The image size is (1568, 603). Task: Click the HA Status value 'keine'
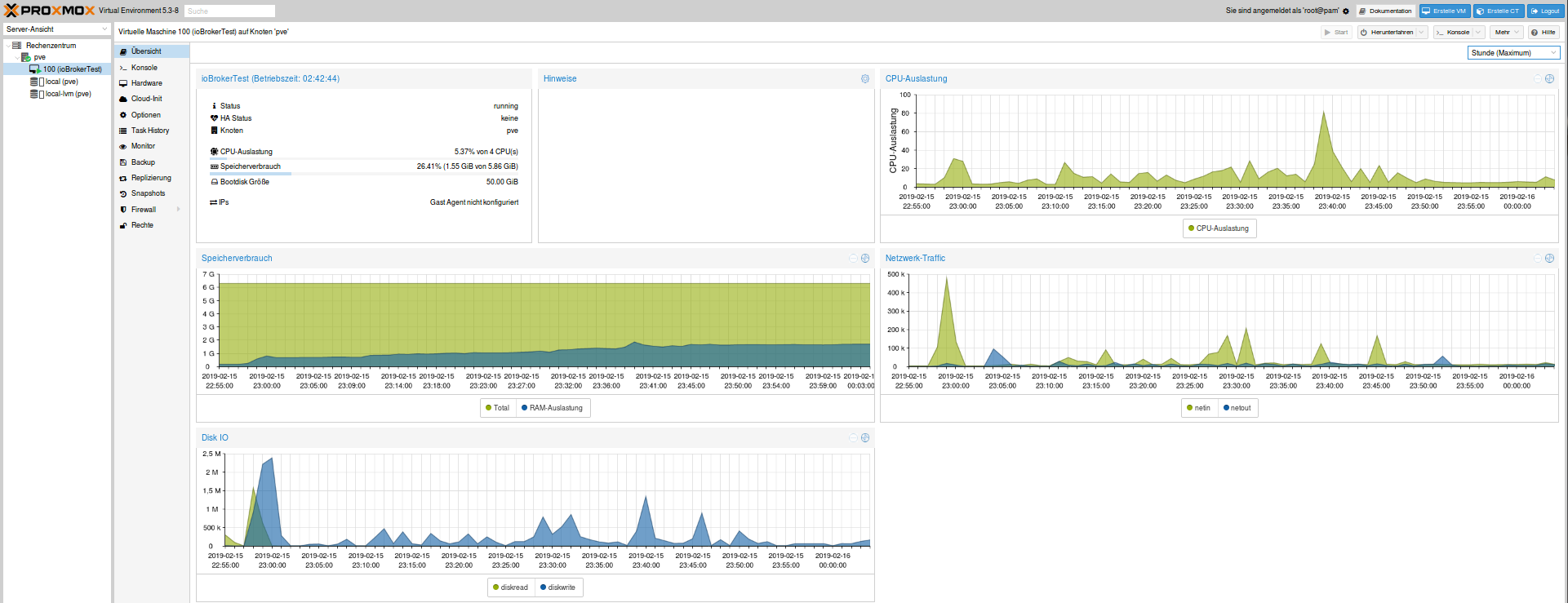(x=509, y=118)
